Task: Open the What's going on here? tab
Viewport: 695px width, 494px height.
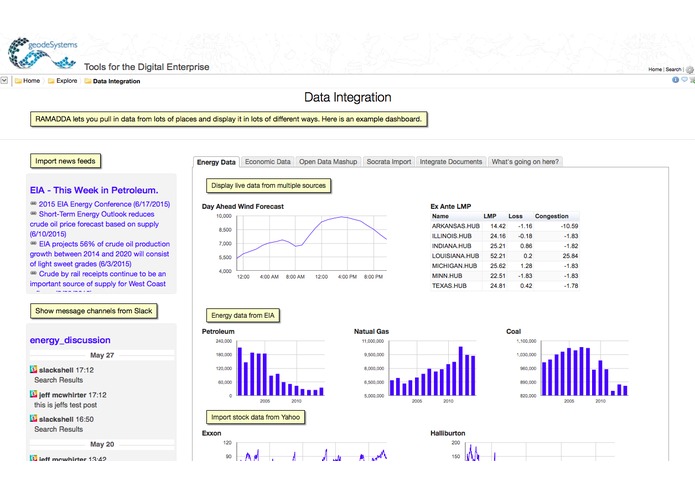Action: click(x=525, y=162)
